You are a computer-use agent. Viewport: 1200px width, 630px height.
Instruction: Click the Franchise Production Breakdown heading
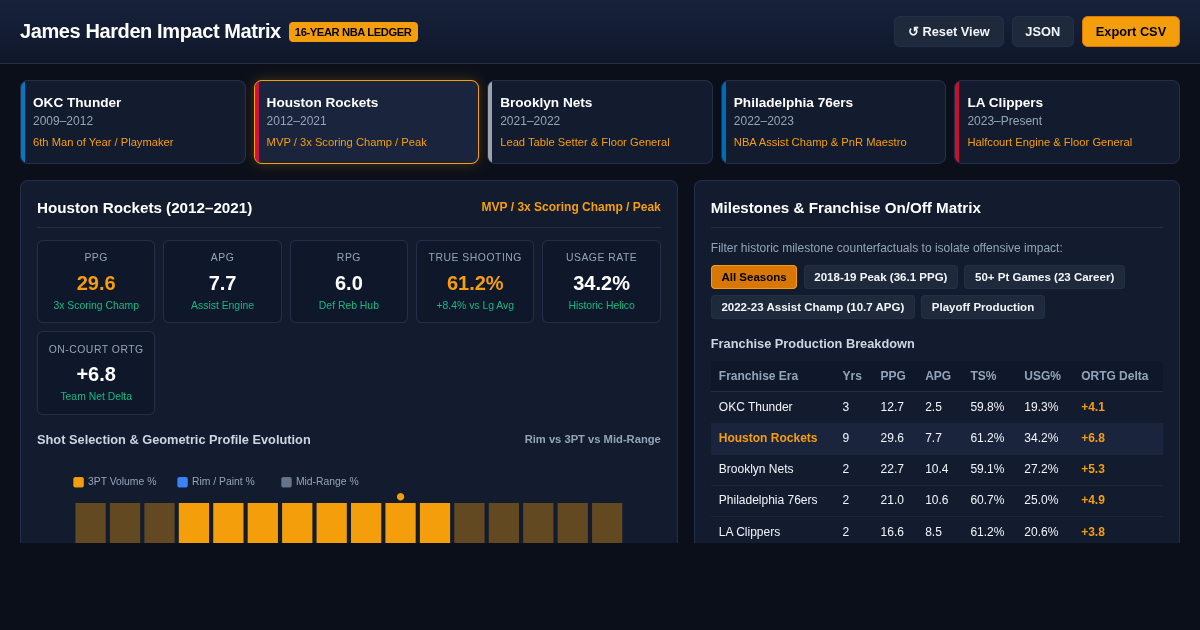pyautogui.click(x=813, y=343)
